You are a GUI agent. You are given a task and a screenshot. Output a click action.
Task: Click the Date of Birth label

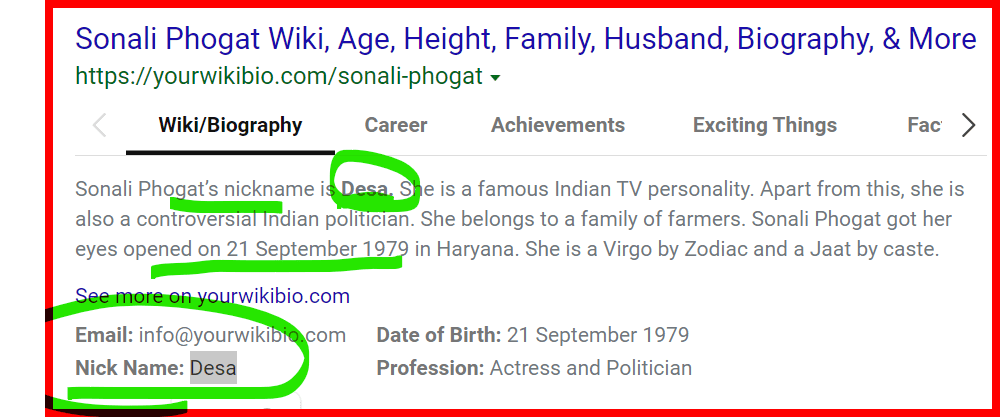tap(438, 335)
